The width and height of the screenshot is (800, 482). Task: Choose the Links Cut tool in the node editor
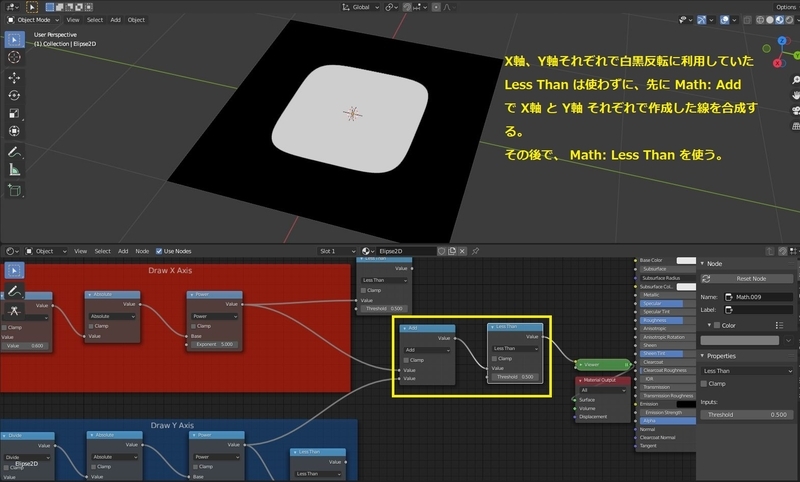14,310
